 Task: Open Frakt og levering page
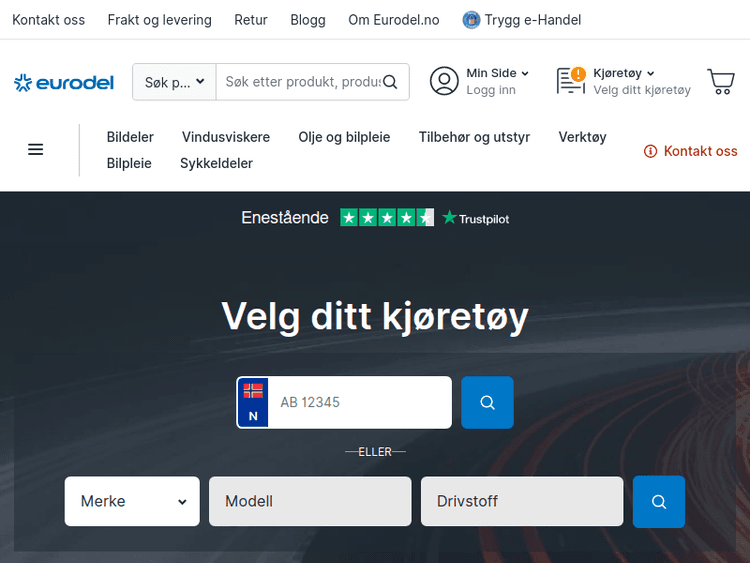pyautogui.click(x=160, y=20)
